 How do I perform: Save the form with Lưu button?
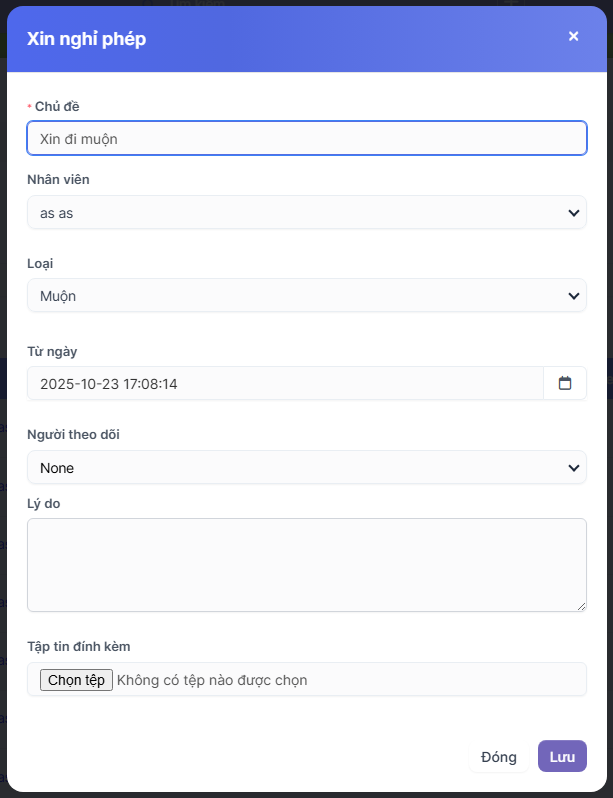pos(562,756)
